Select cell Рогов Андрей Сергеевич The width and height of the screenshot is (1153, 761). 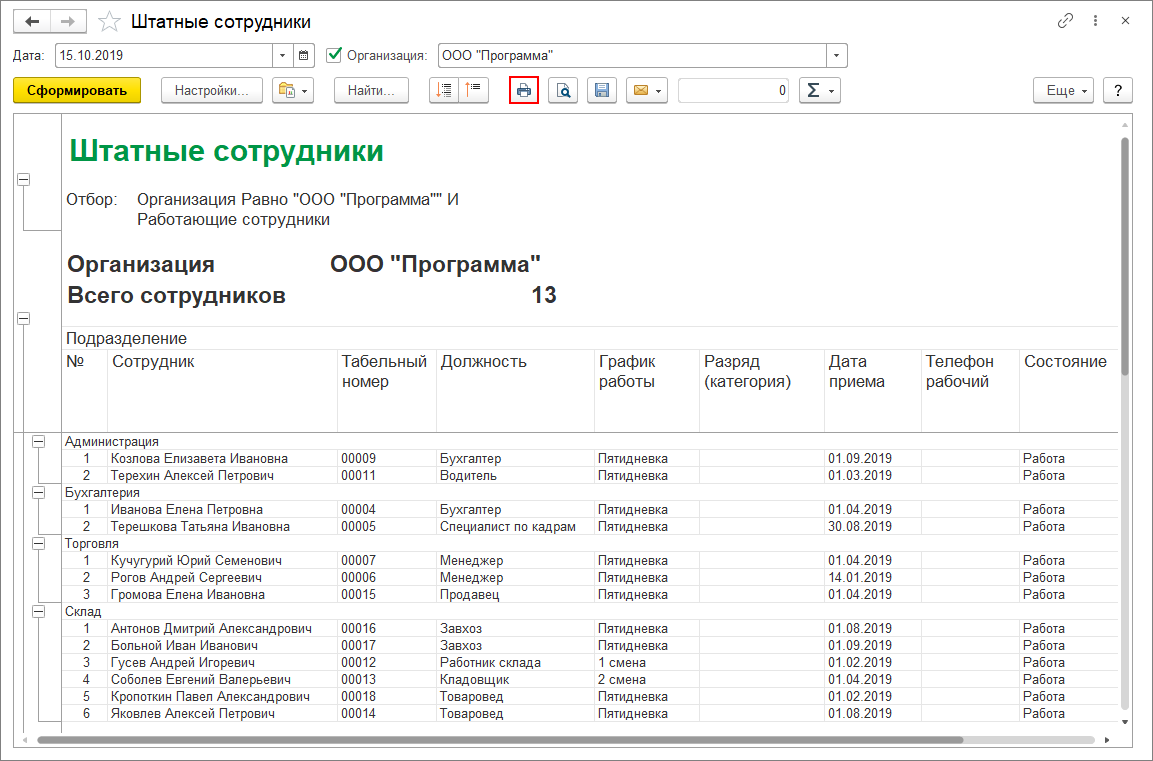(x=222, y=577)
